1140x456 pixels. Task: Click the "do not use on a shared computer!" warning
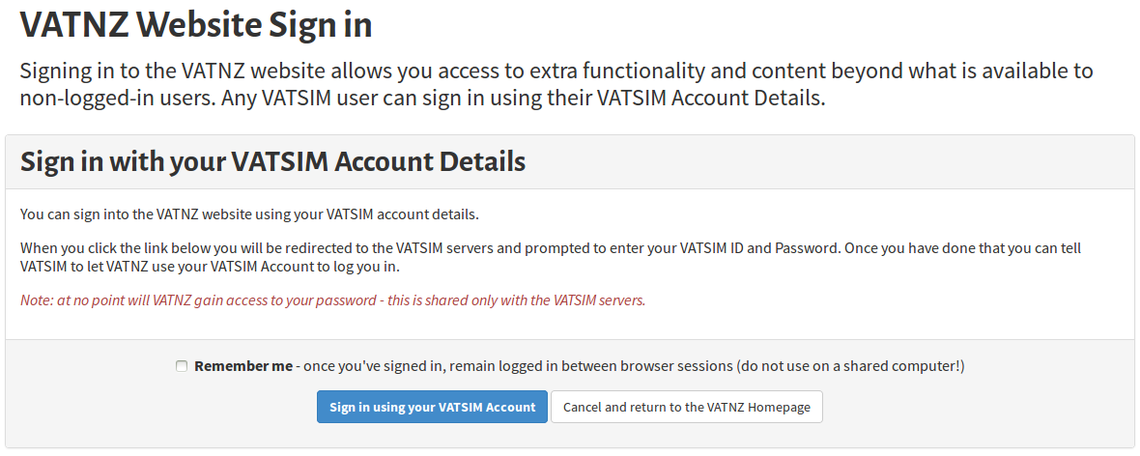point(850,366)
